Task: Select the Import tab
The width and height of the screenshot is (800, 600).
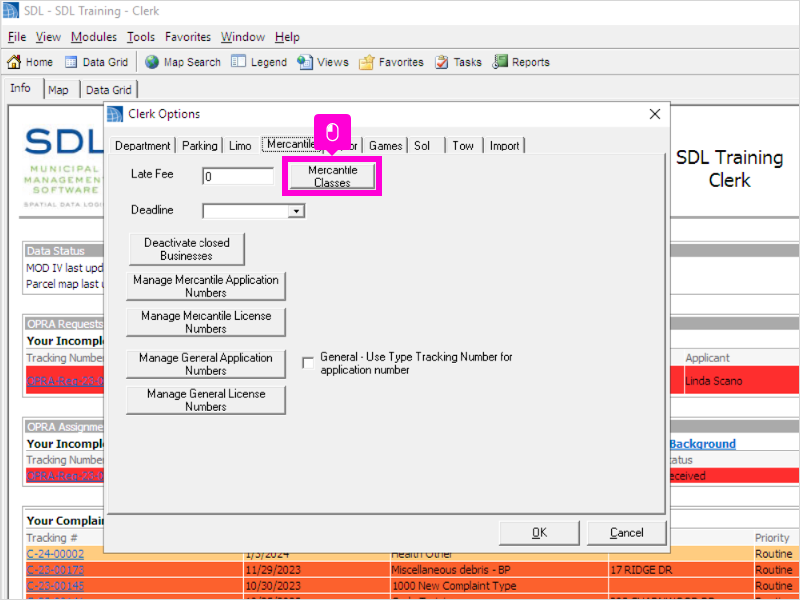Action: [504, 146]
